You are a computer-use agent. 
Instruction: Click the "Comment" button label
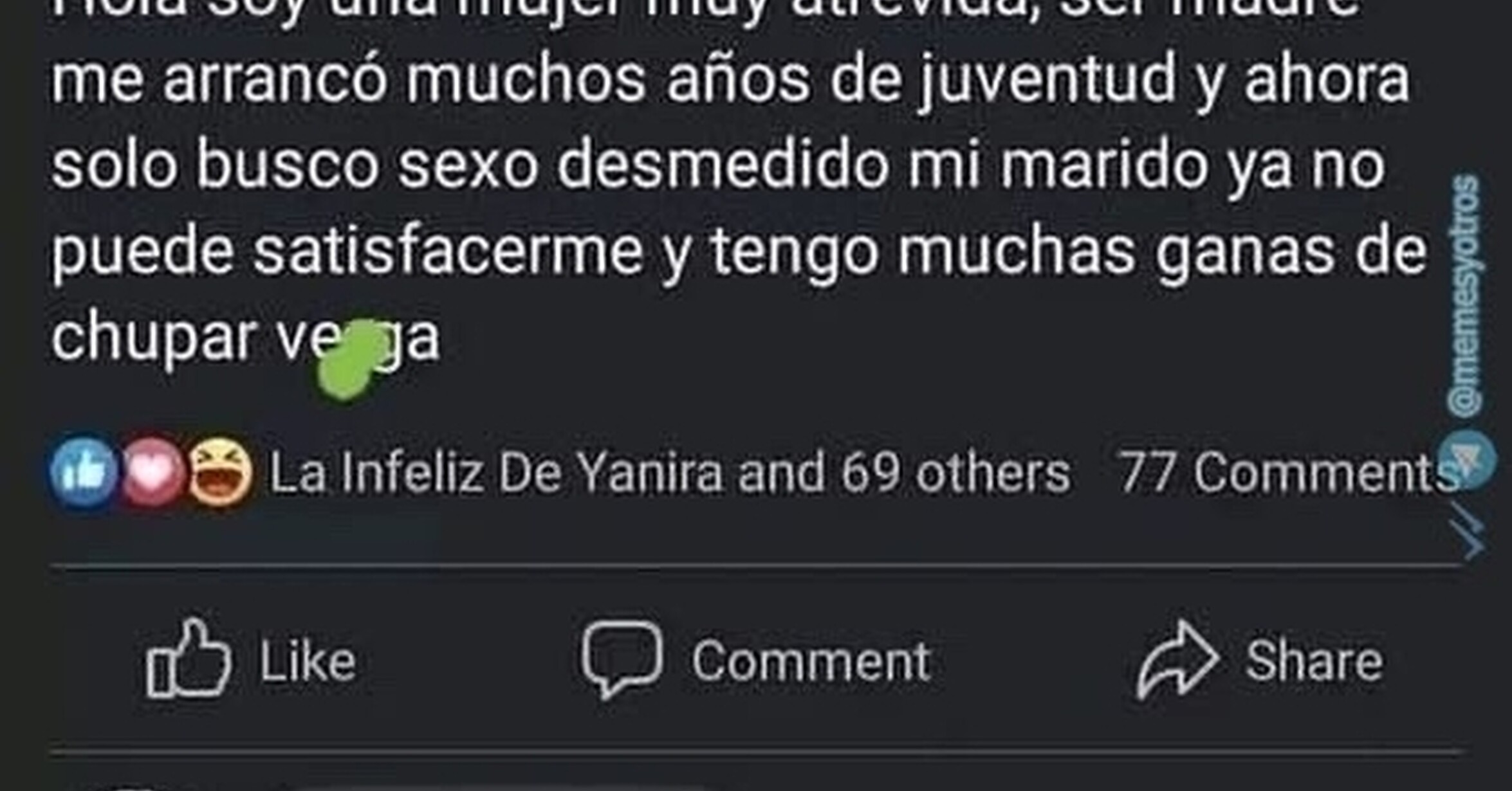pyautogui.click(x=811, y=661)
